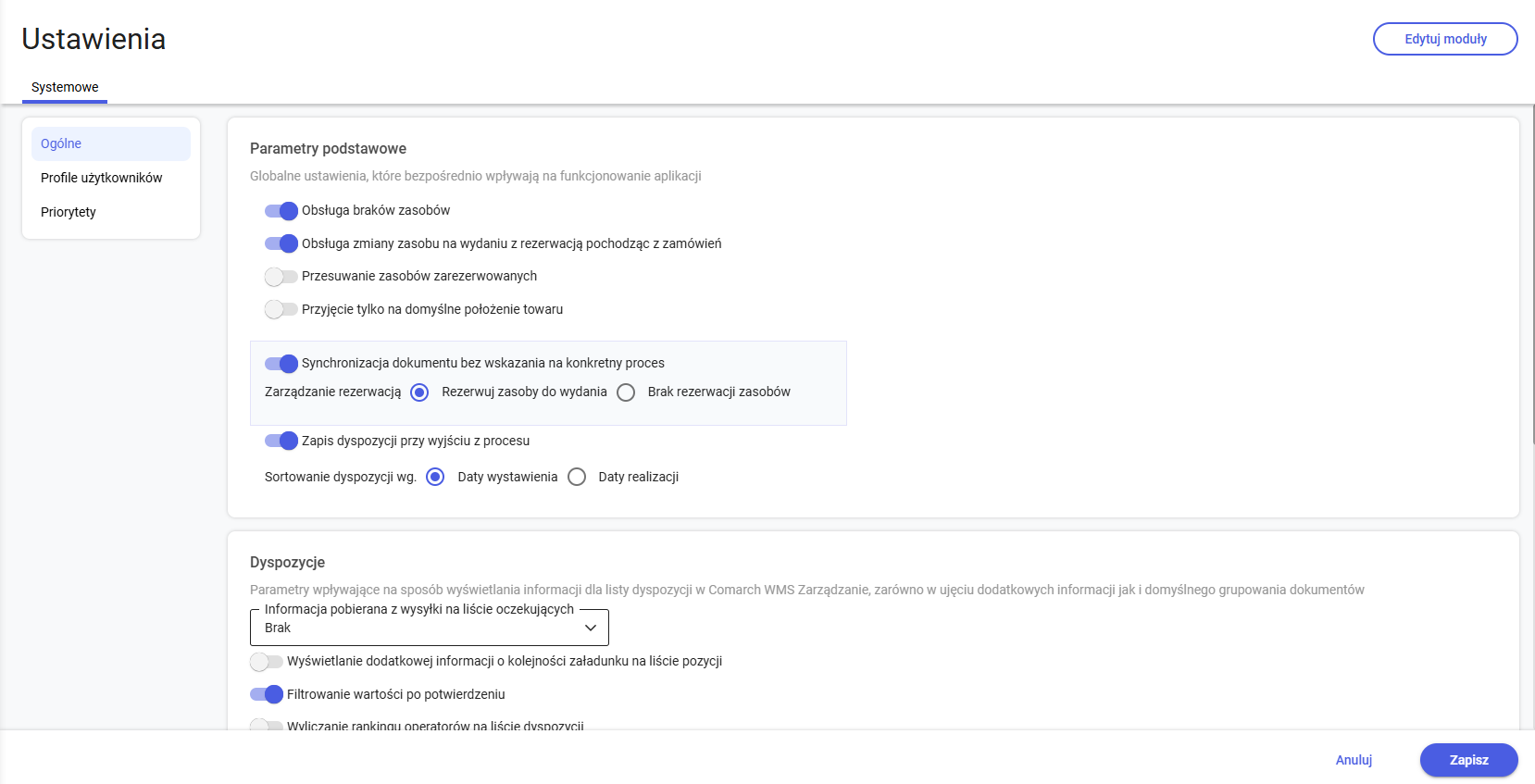Viewport: 1535px width, 784px height.
Task: Open Profile użytkowników section
Action: click(102, 178)
